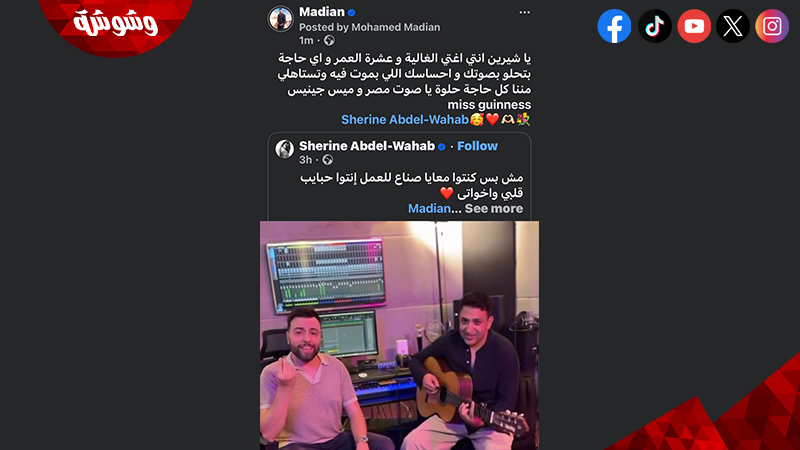Click the globe privacy icon beside 1m
The height and width of the screenshot is (450, 800).
point(329,40)
